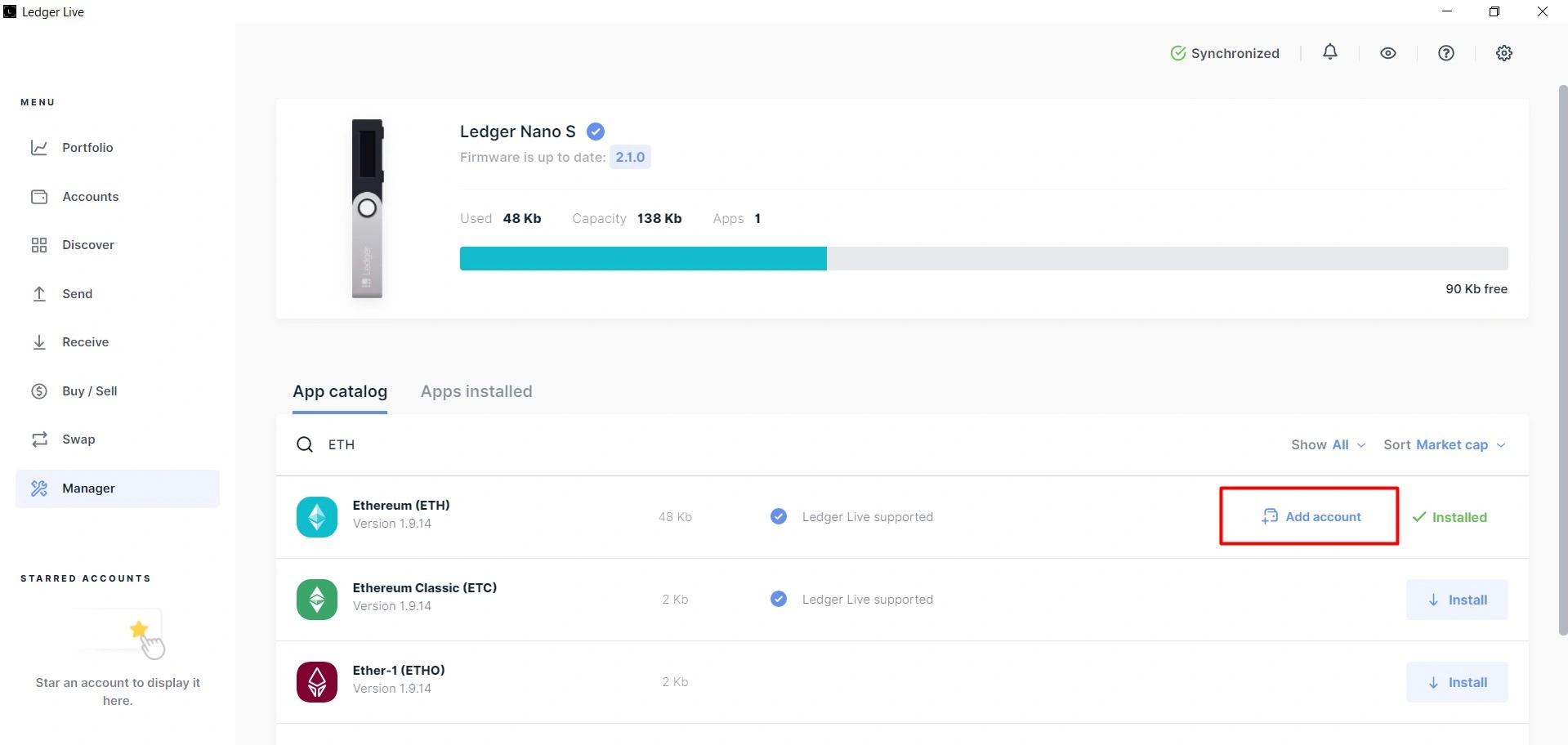Select Send from the sidebar menu
Screen dimensions: 1568x745
[118, 294]
